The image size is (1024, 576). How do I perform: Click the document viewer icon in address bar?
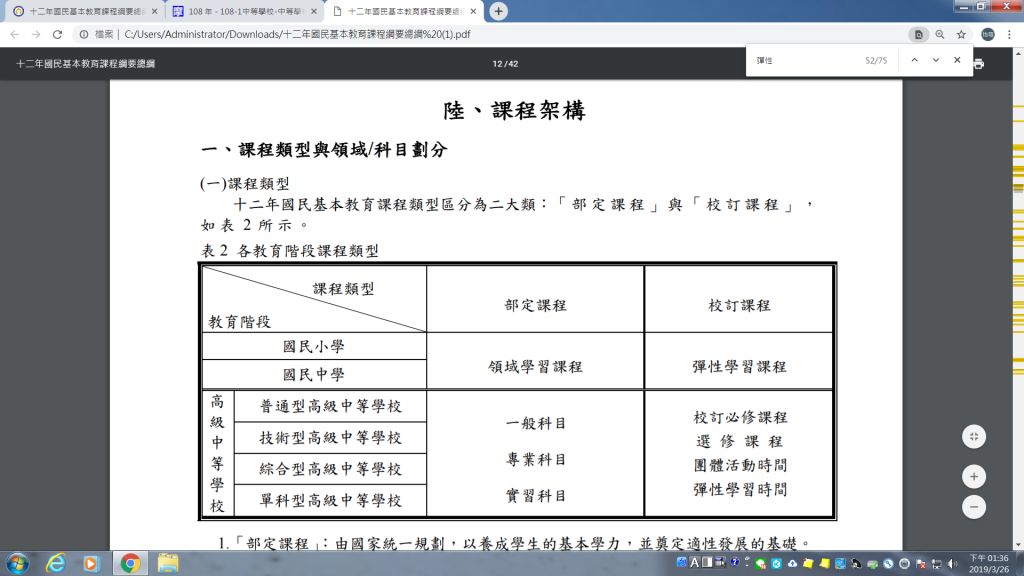[919, 33]
